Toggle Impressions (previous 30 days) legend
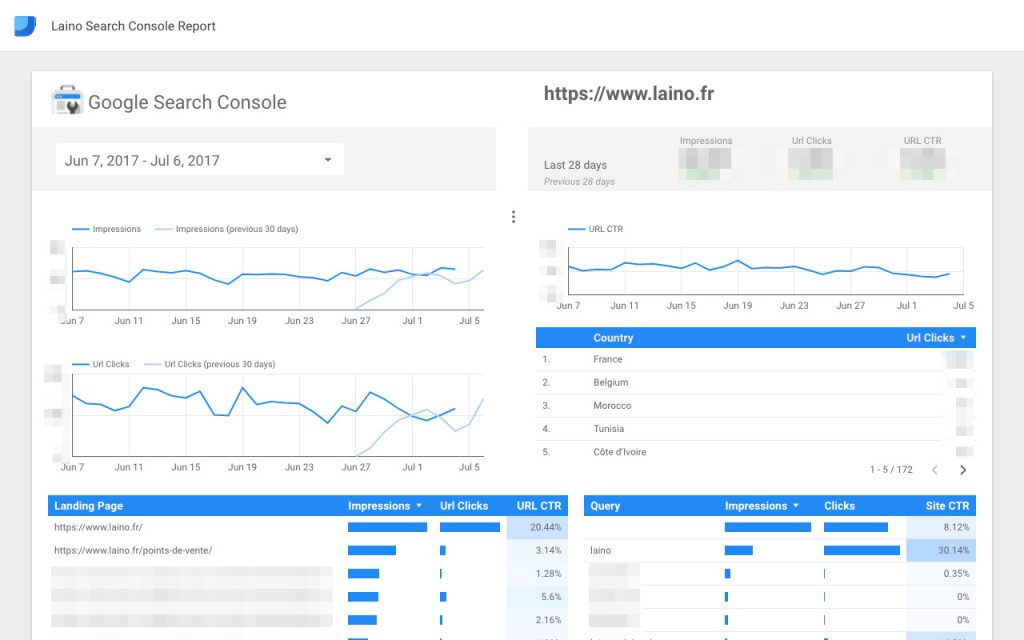This screenshot has height=640, width=1024. [227, 229]
